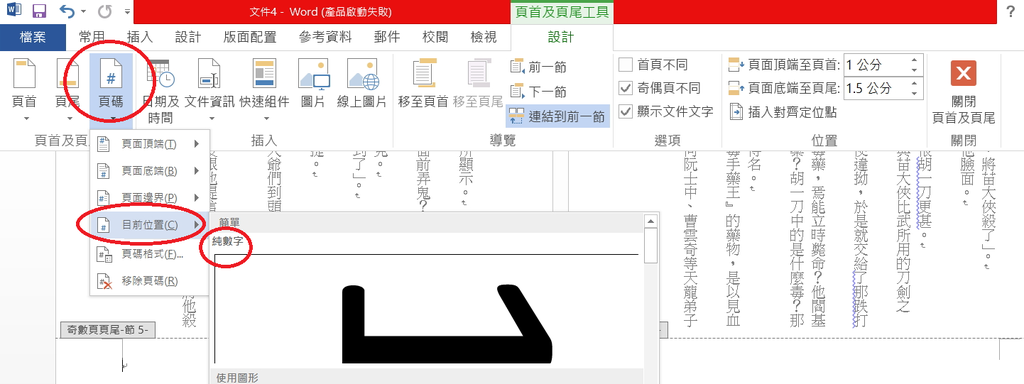Toggle 顯示文件文字 checkbox
This screenshot has height=384, width=1024.
click(626, 112)
